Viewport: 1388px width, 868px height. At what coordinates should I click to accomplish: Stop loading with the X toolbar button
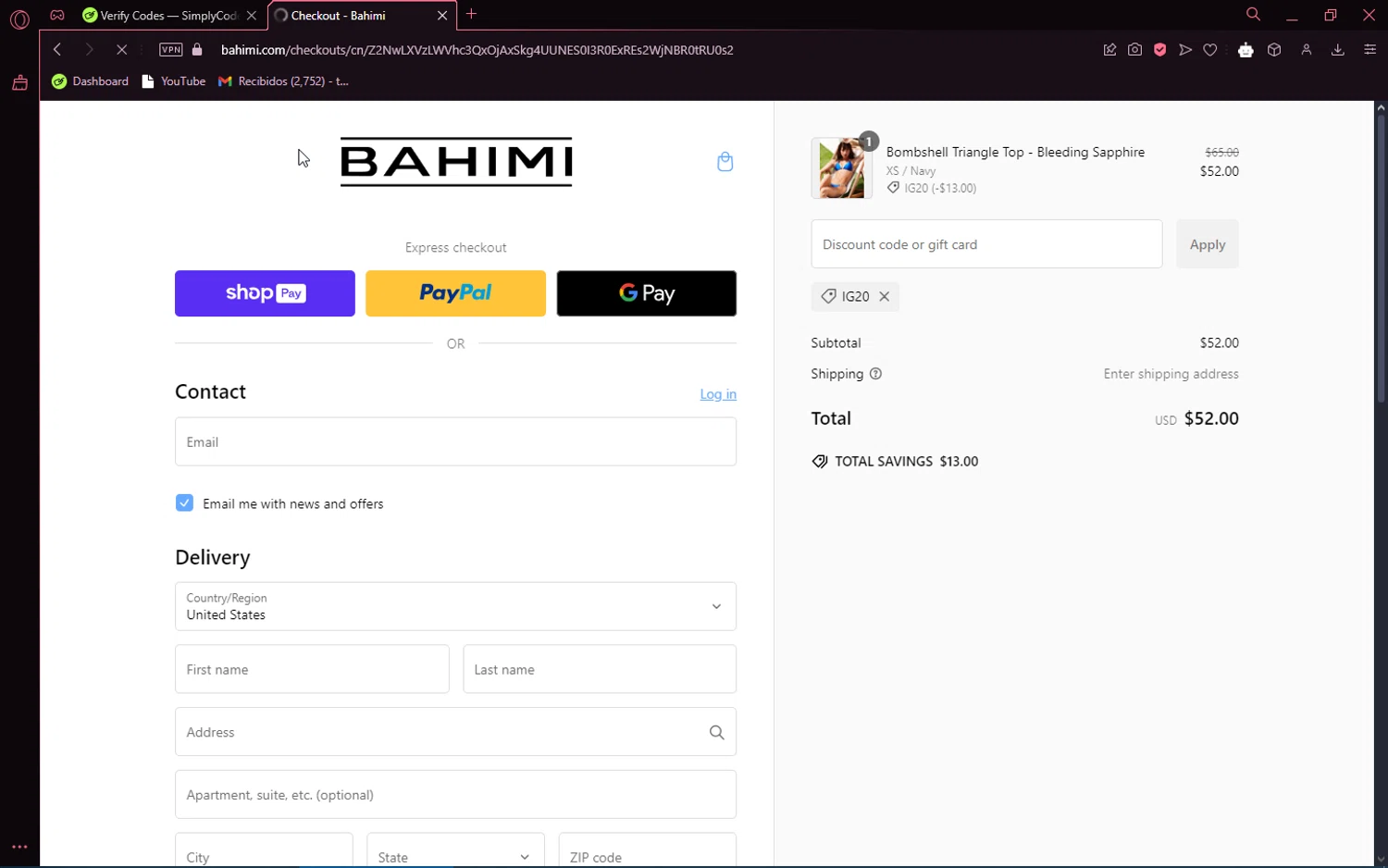[x=121, y=50]
